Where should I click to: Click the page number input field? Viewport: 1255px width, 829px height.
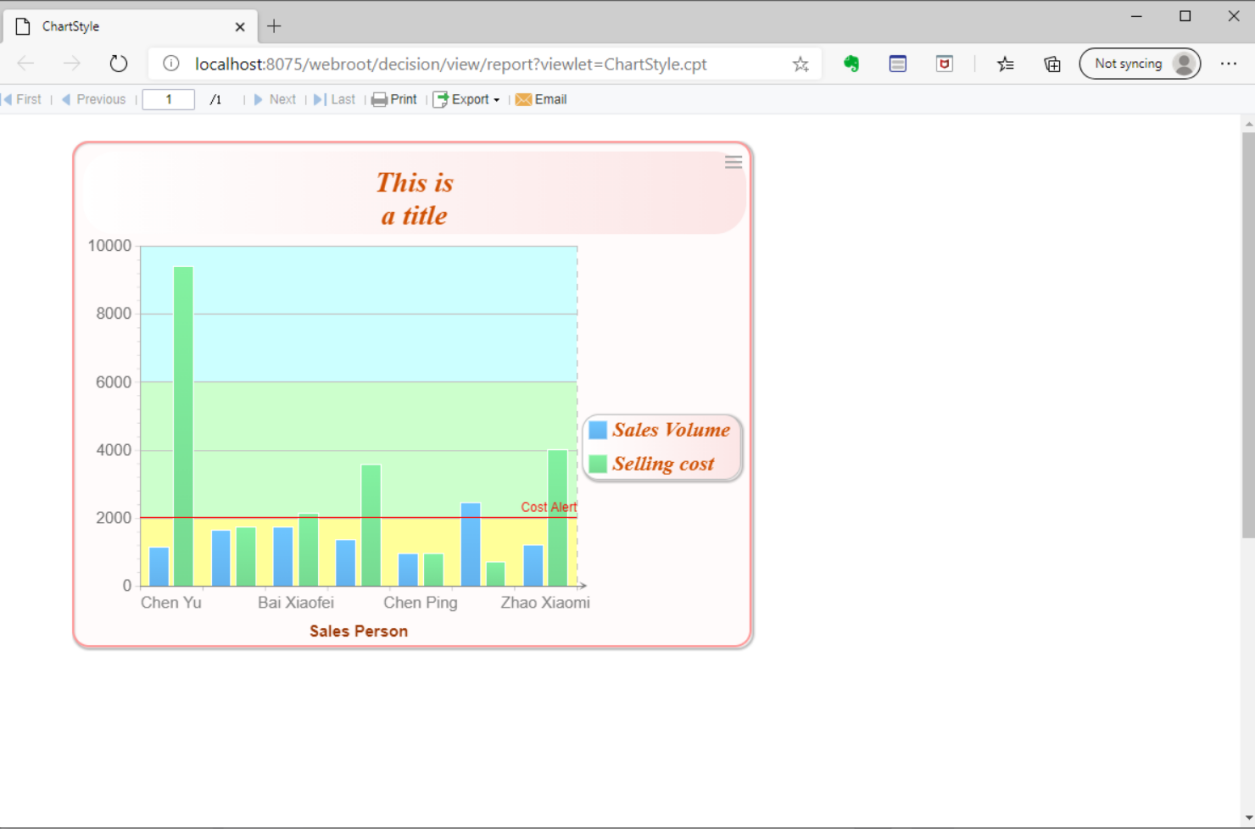point(167,99)
